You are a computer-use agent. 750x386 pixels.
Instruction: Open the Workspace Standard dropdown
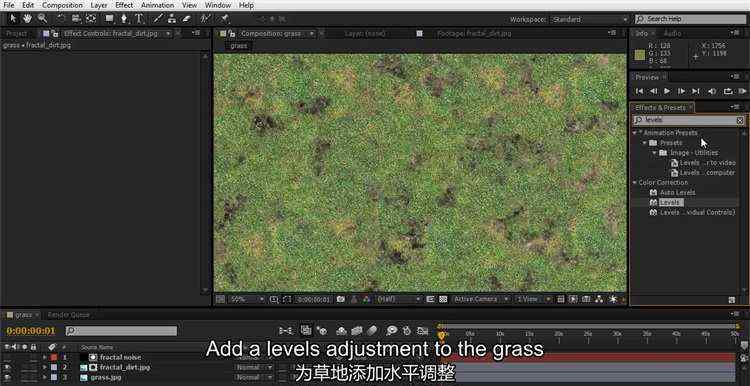click(x=589, y=19)
